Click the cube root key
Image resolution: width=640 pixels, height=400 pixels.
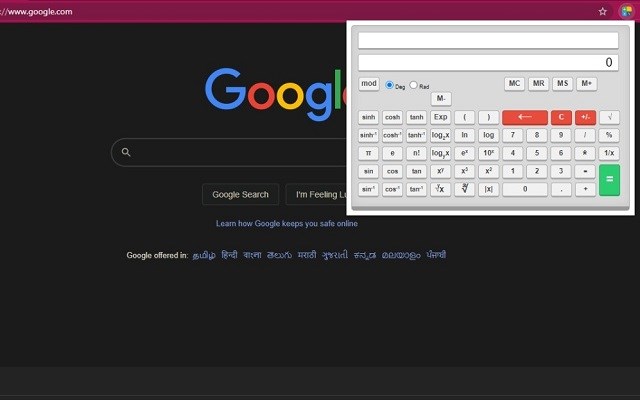[x=464, y=189]
